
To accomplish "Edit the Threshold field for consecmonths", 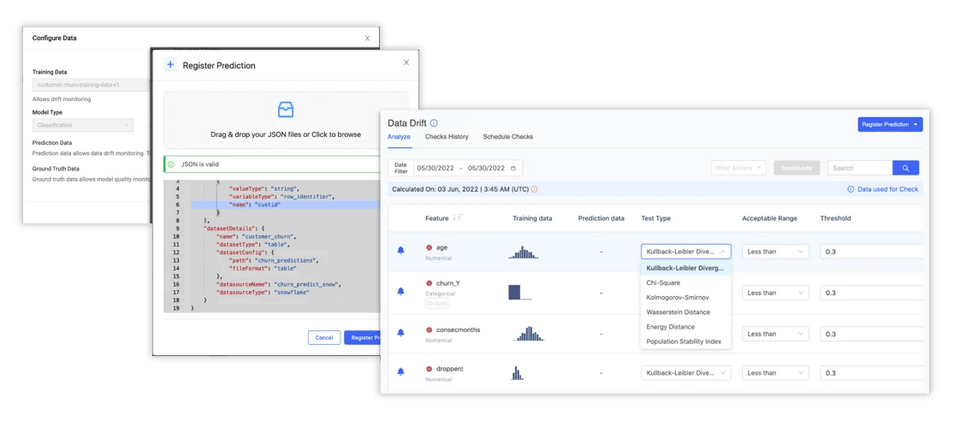I will [x=872, y=334].
